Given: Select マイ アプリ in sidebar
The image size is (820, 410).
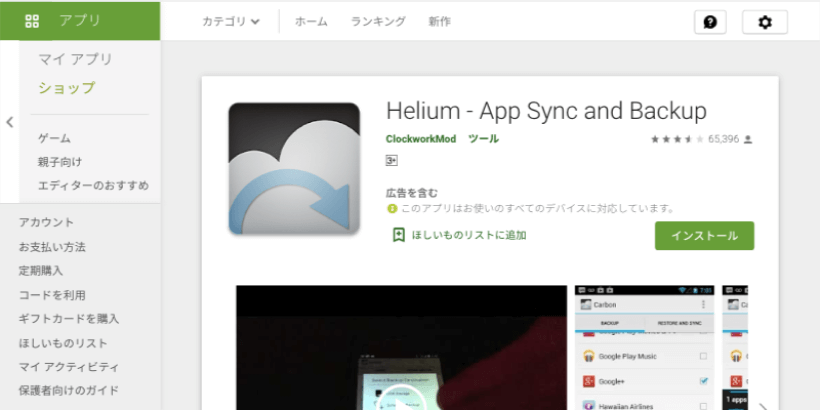Looking at the screenshot, I should pyautogui.click(x=75, y=59).
